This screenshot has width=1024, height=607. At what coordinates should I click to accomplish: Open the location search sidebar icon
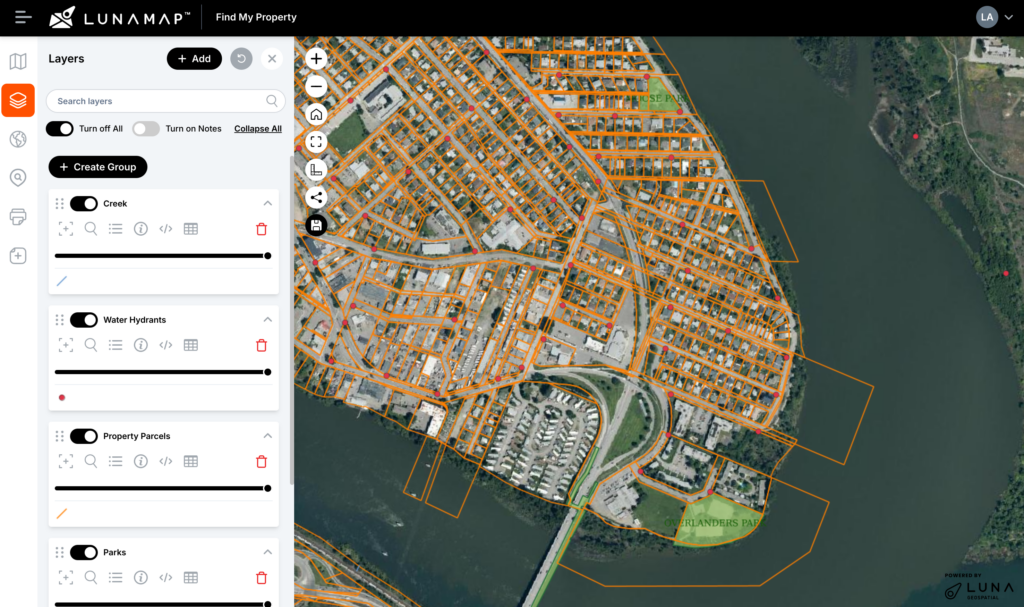coord(18,178)
